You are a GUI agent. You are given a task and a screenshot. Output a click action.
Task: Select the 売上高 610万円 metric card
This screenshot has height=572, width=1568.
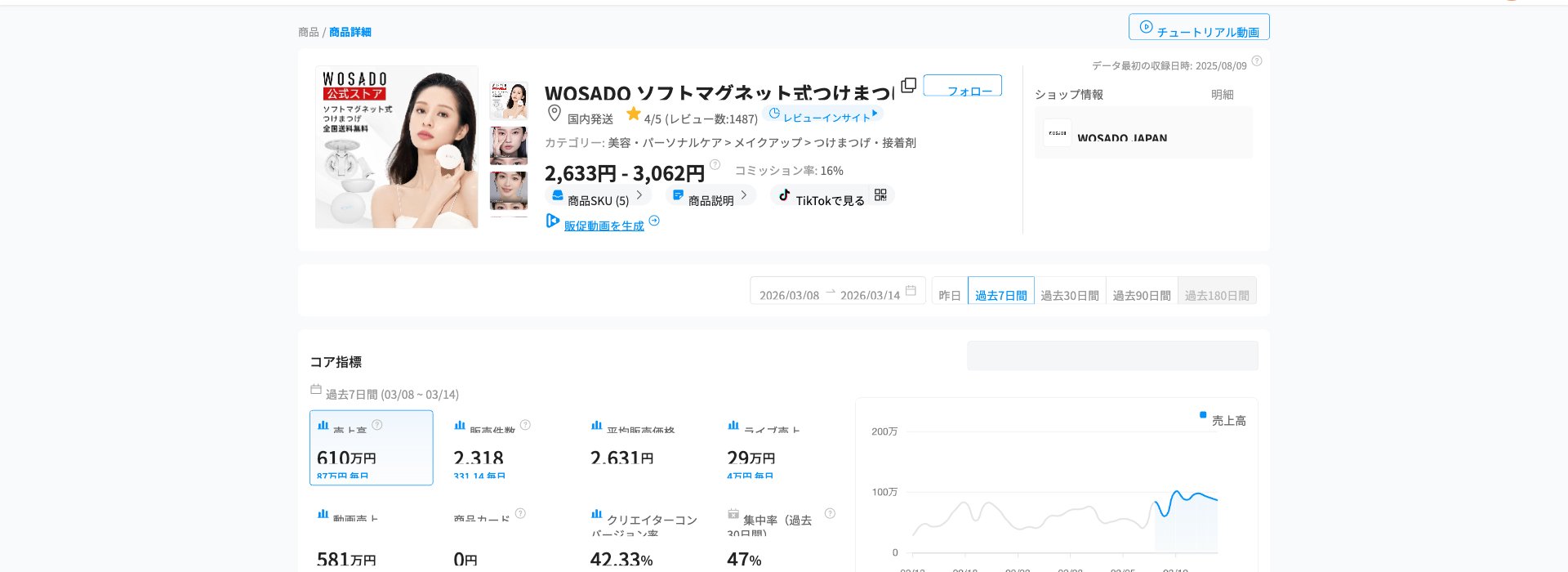(x=372, y=448)
